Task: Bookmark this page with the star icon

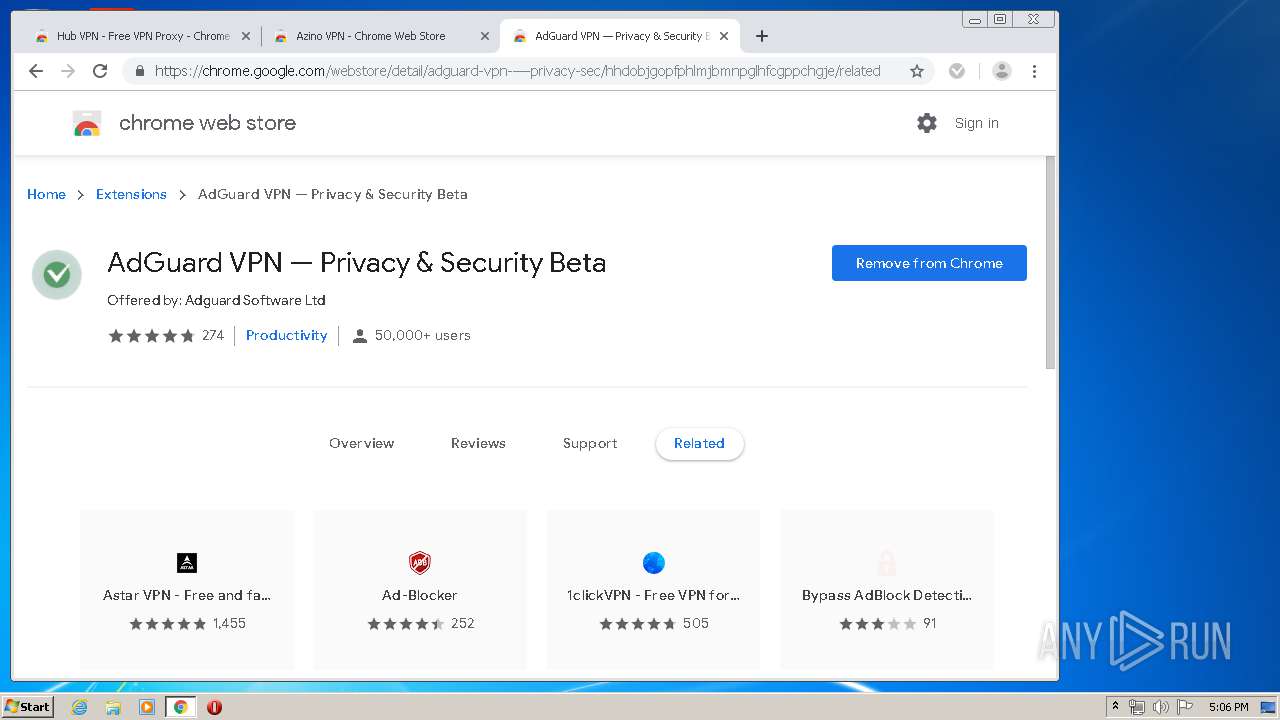Action: pyautogui.click(x=916, y=71)
